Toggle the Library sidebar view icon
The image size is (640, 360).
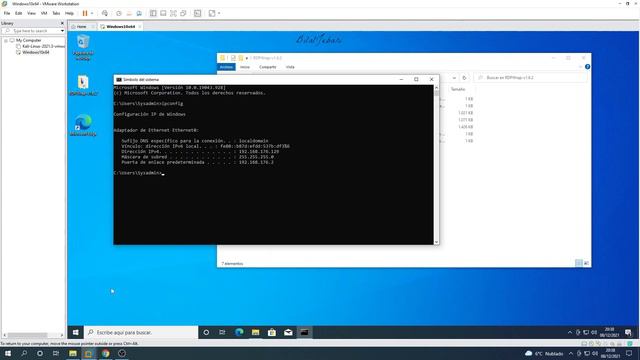153,13
